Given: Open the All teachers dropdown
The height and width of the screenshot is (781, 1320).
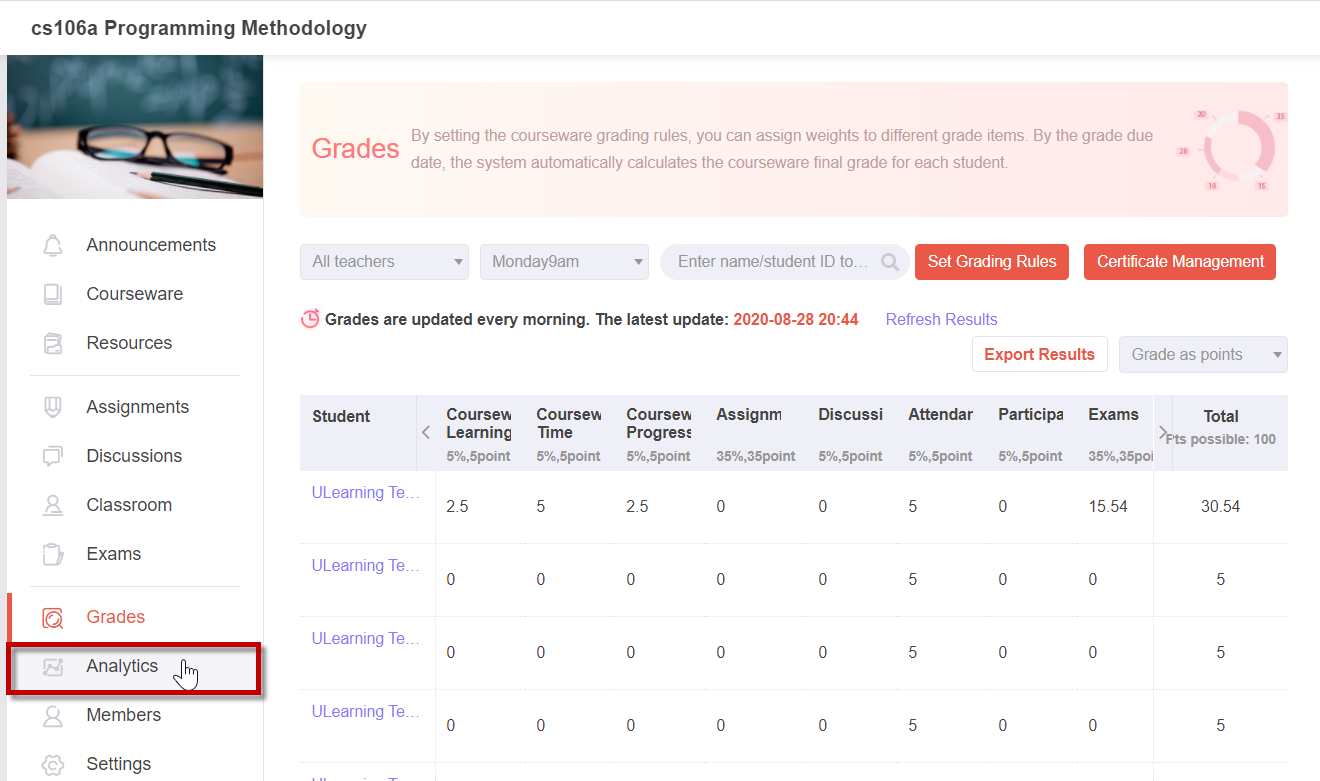Looking at the screenshot, I should 384,262.
